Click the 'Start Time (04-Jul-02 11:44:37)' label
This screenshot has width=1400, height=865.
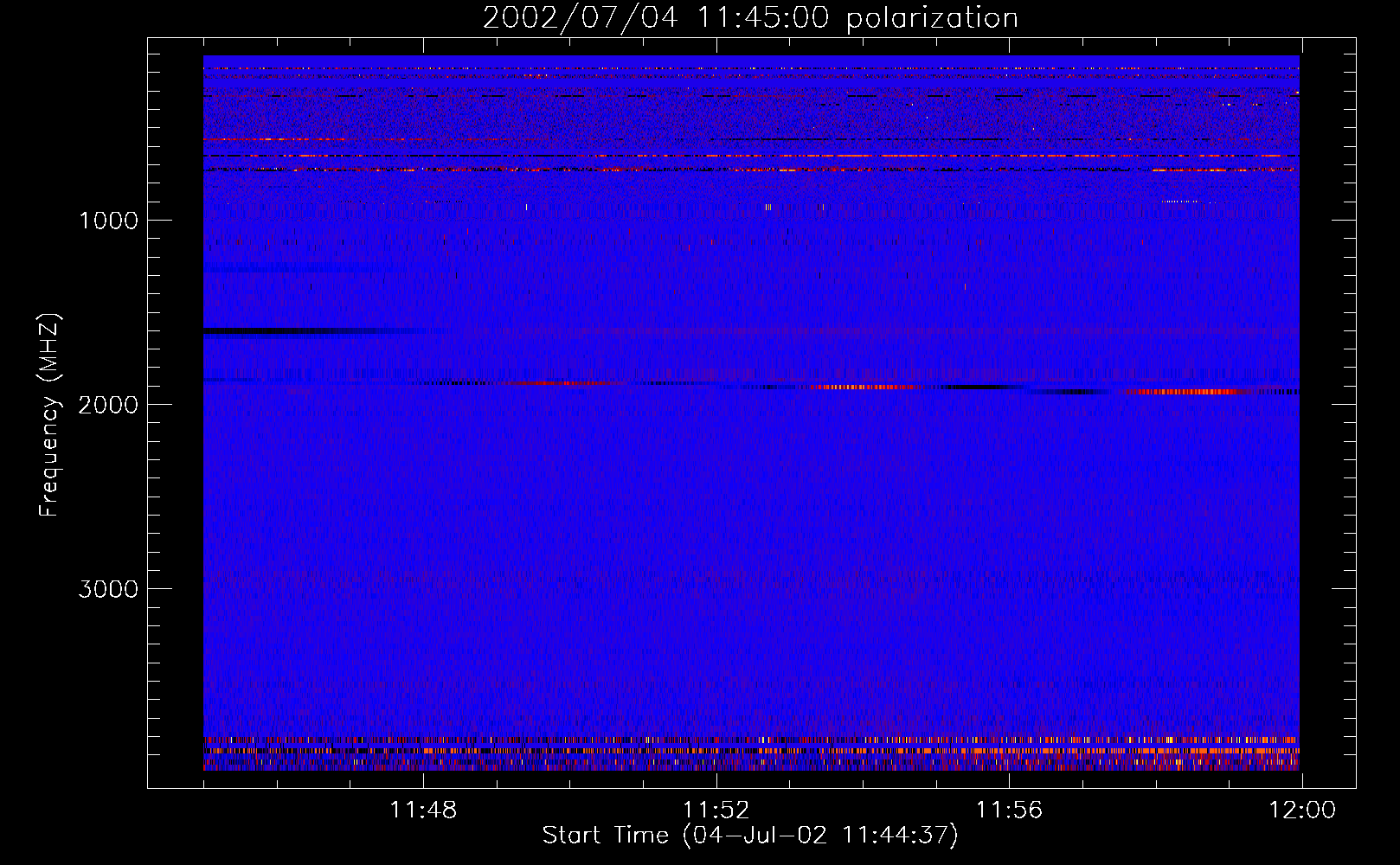750,836
